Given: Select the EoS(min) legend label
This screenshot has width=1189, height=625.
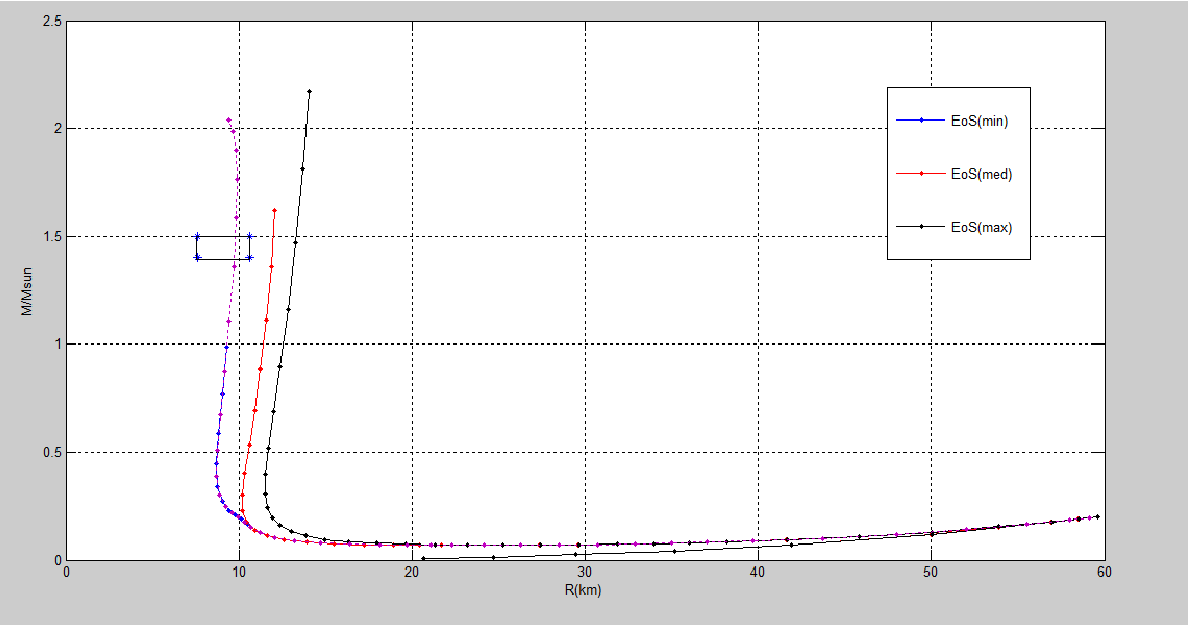Looking at the screenshot, I should tap(979, 121).
